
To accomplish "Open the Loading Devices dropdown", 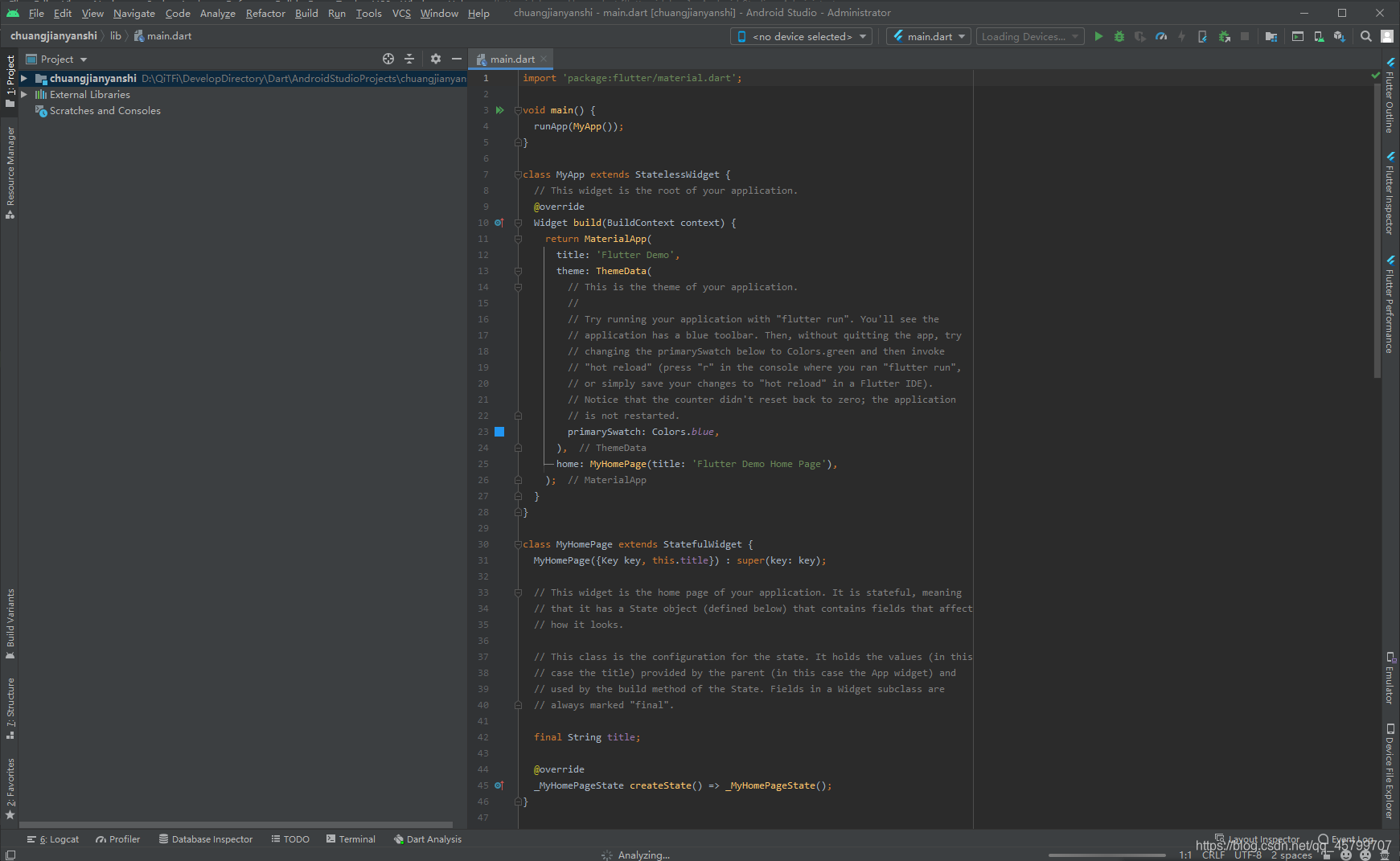I will pyautogui.click(x=1030, y=36).
